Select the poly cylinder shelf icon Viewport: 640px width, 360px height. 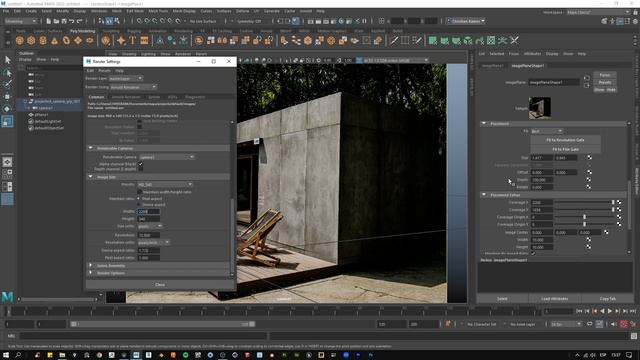tap(43, 40)
